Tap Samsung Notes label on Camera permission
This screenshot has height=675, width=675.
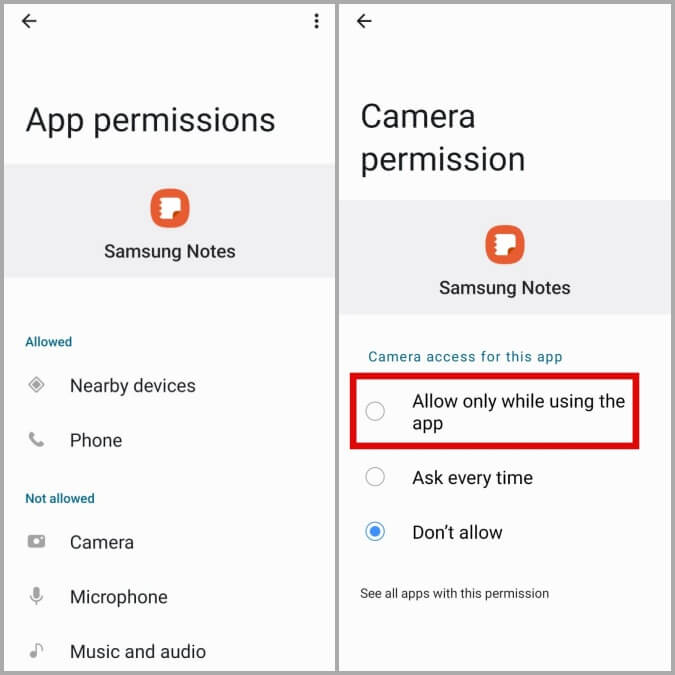505,288
